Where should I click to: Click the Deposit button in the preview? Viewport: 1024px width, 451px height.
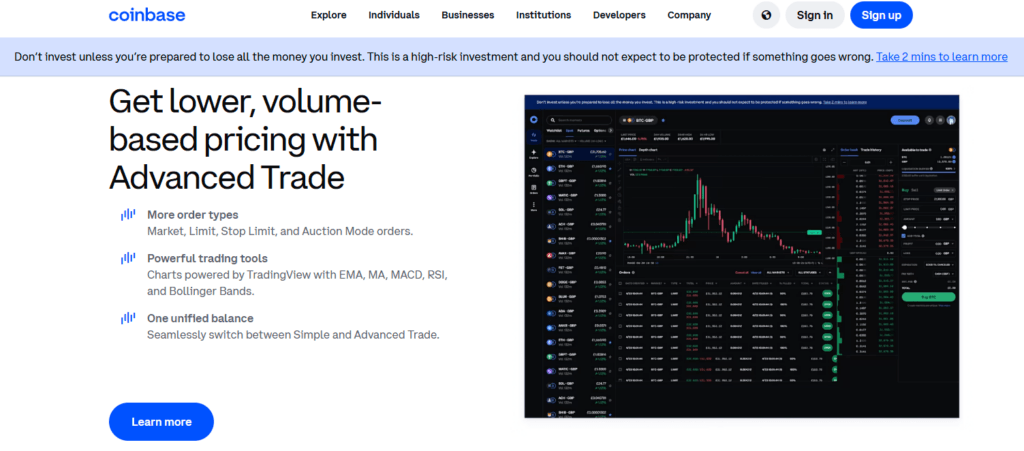pos(905,120)
